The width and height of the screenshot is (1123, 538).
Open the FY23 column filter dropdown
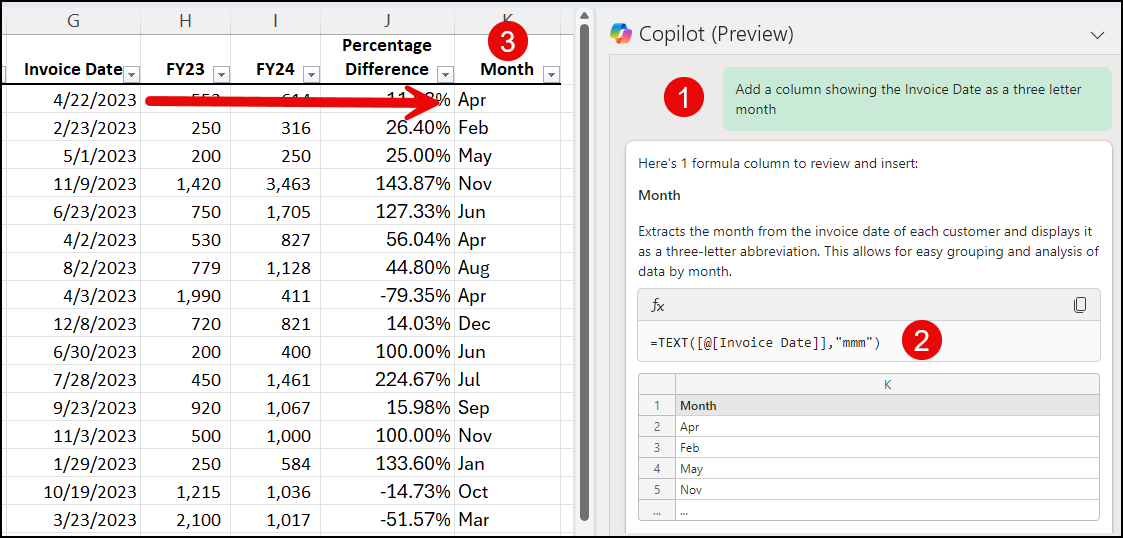(222, 74)
